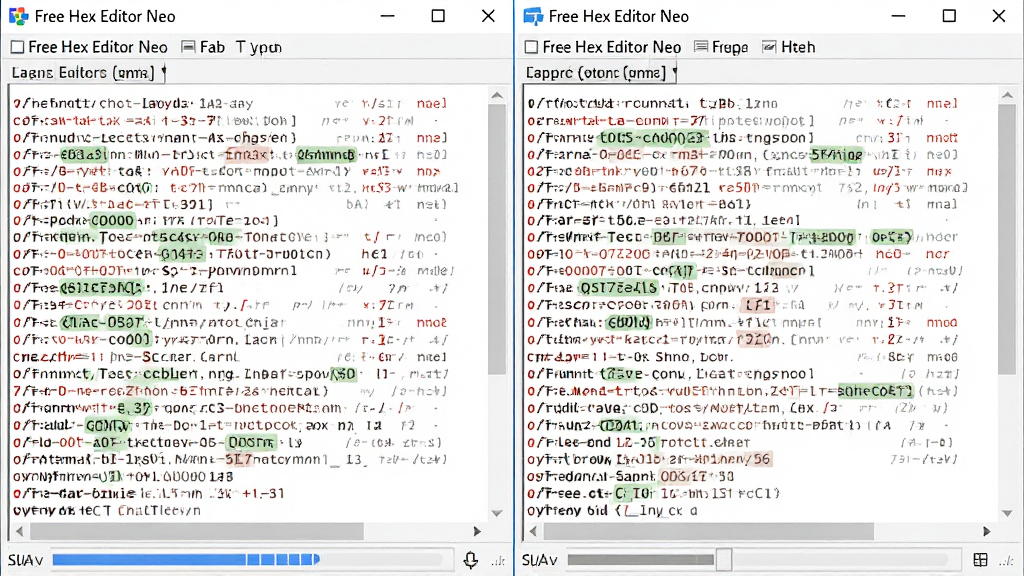Close the left Free Hex Editor Neo window
Screen dimensions: 1024x576
488,16
